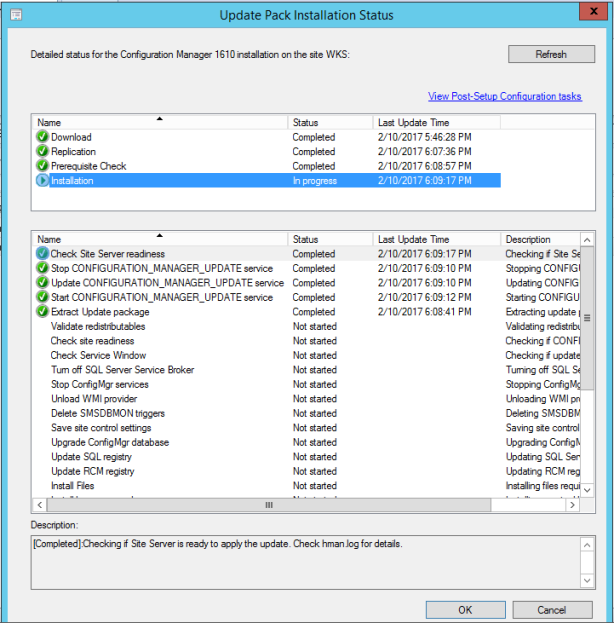
Task: Select the Unload WMI provider row
Action: pyautogui.click(x=308, y=399)
